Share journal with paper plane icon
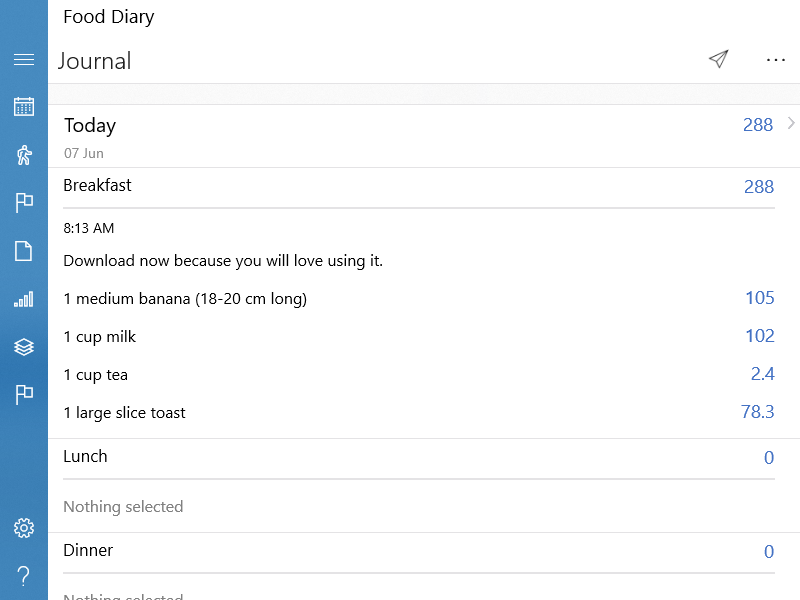800x600 pixels. click(x=718, y=60)
